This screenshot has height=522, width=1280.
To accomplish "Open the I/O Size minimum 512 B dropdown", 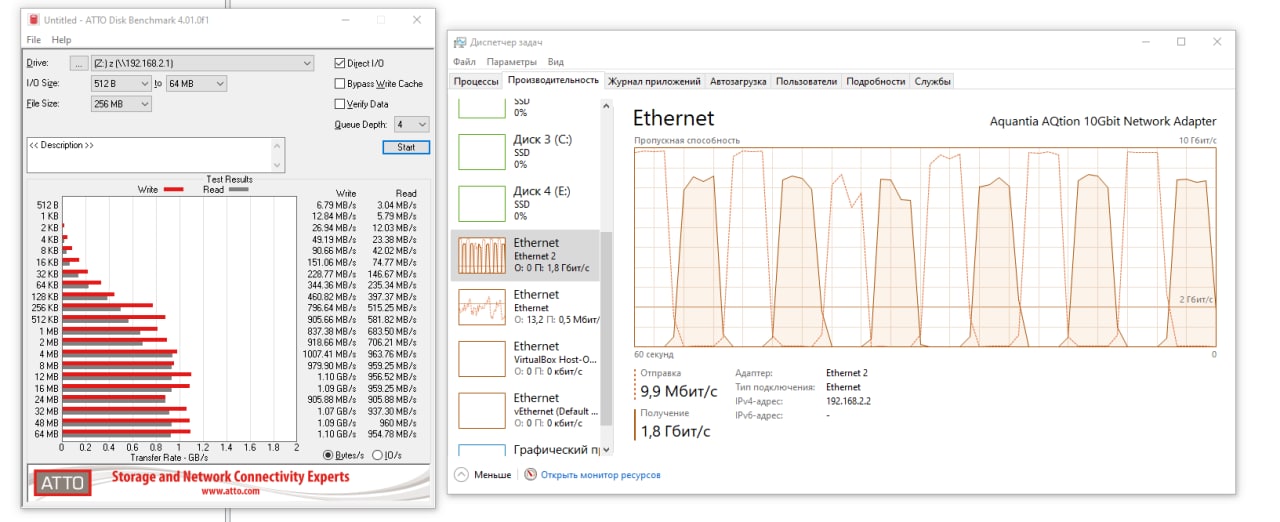I will 121,83.
